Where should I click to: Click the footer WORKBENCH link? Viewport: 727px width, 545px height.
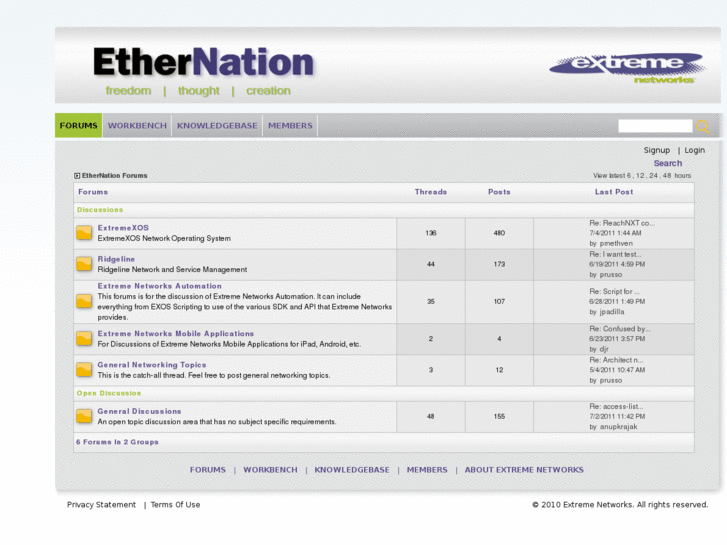pos(270,470)
